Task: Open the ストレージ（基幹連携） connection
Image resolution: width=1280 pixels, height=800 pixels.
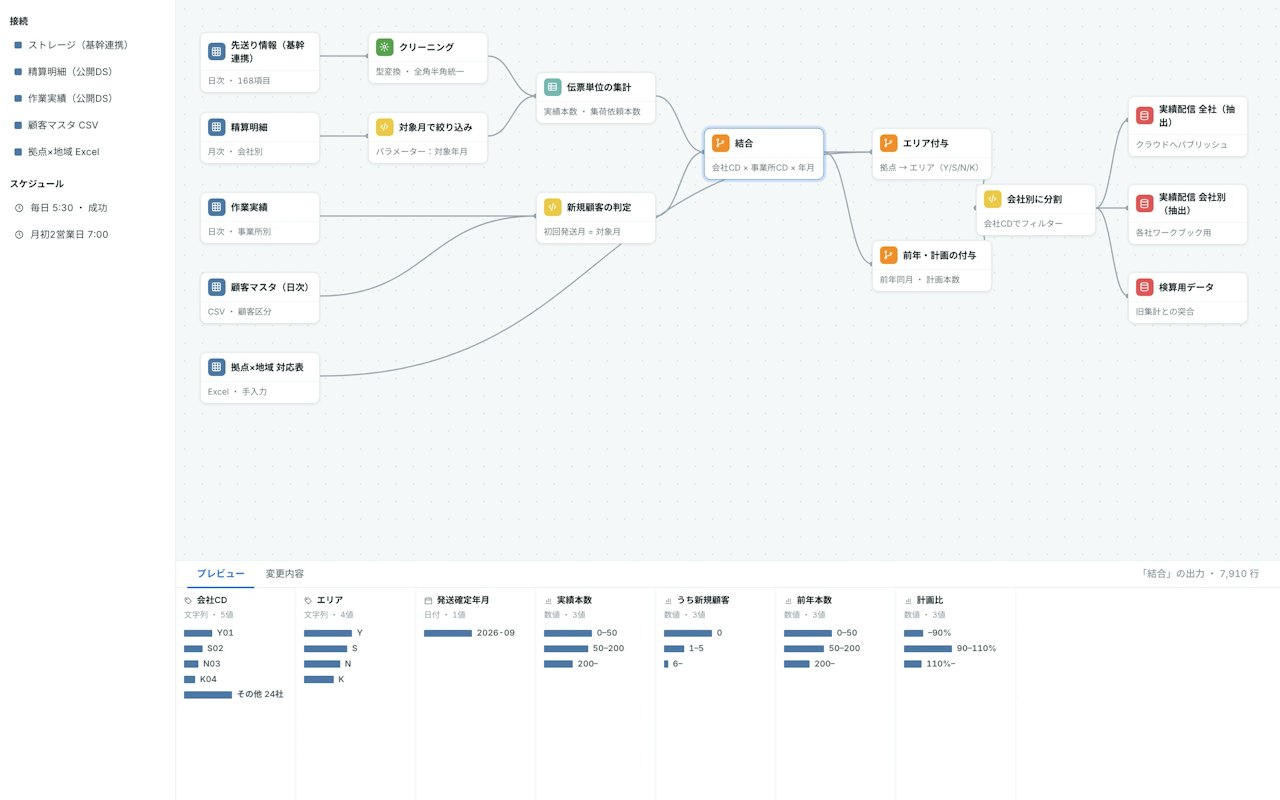Action: (x=87, y=45)
